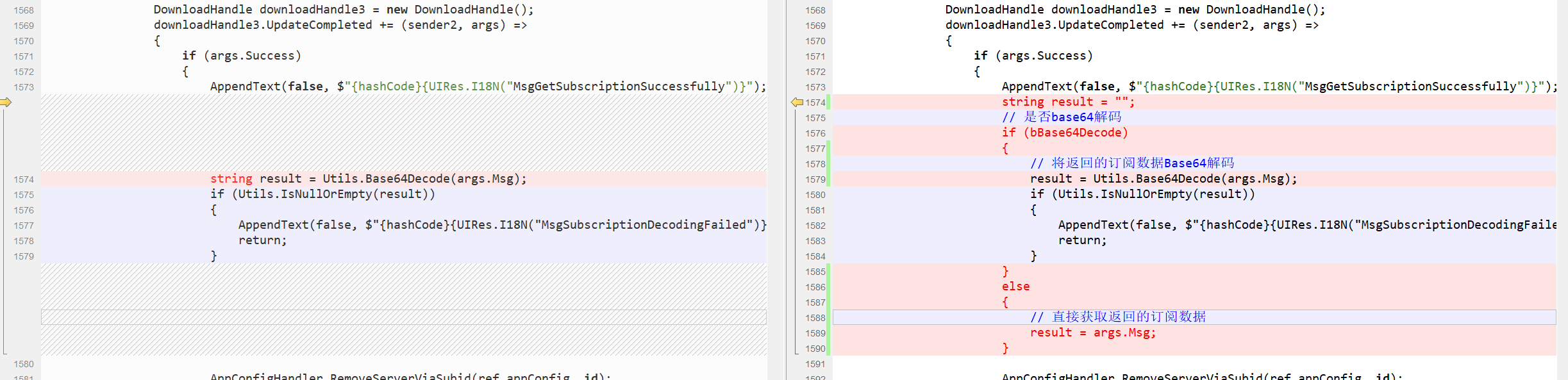Click the 'return;' statement in the left pane
Viewport: 1568px width, 380px height.
coord(262,240)
